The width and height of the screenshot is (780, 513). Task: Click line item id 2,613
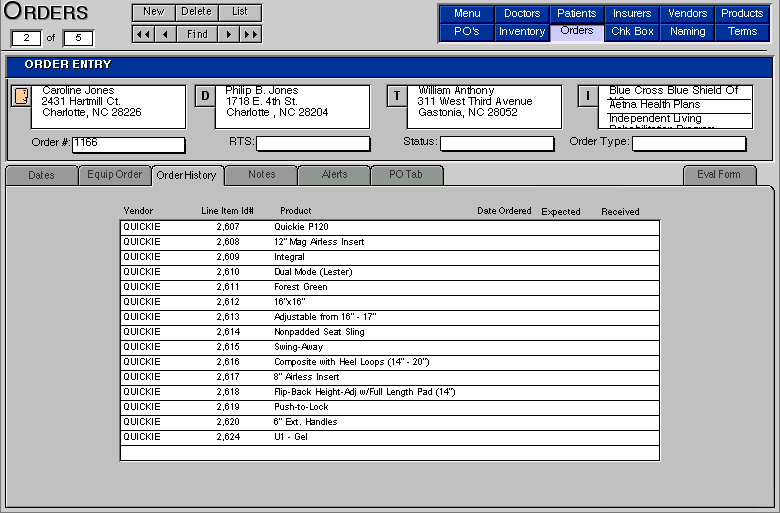(228, 317)
